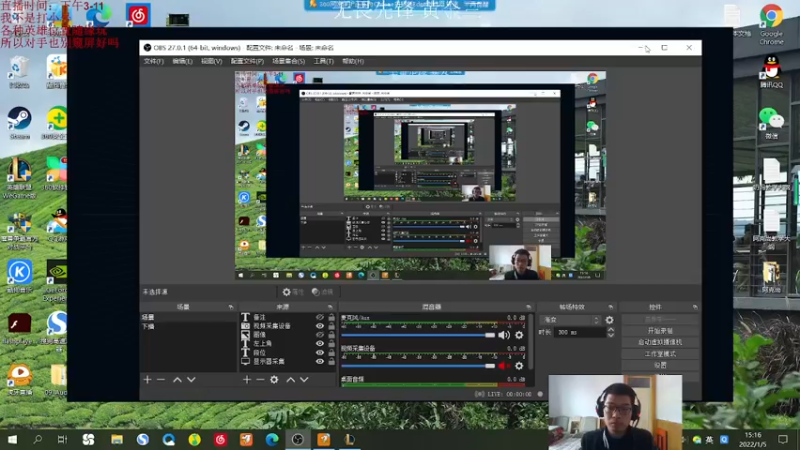Viewport: 800px width, 450px height.
Task: Open the Recycle Bin desktop icon
Action: tap(19, 72)
